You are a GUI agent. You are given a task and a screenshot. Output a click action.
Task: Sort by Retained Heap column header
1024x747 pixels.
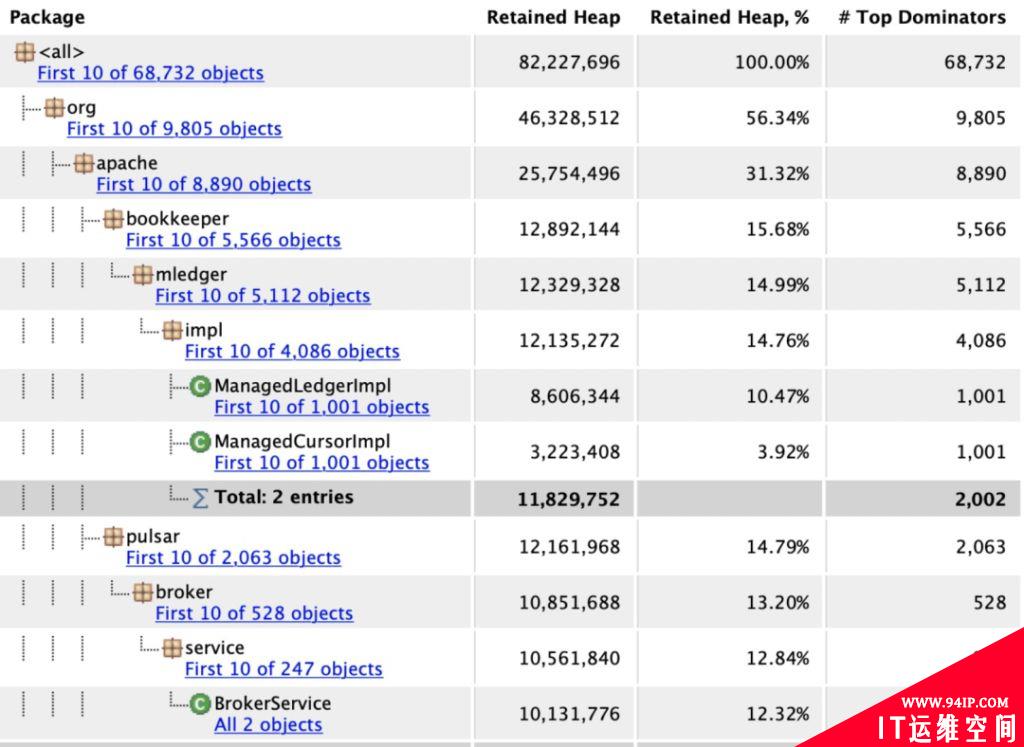coord(553,17)
